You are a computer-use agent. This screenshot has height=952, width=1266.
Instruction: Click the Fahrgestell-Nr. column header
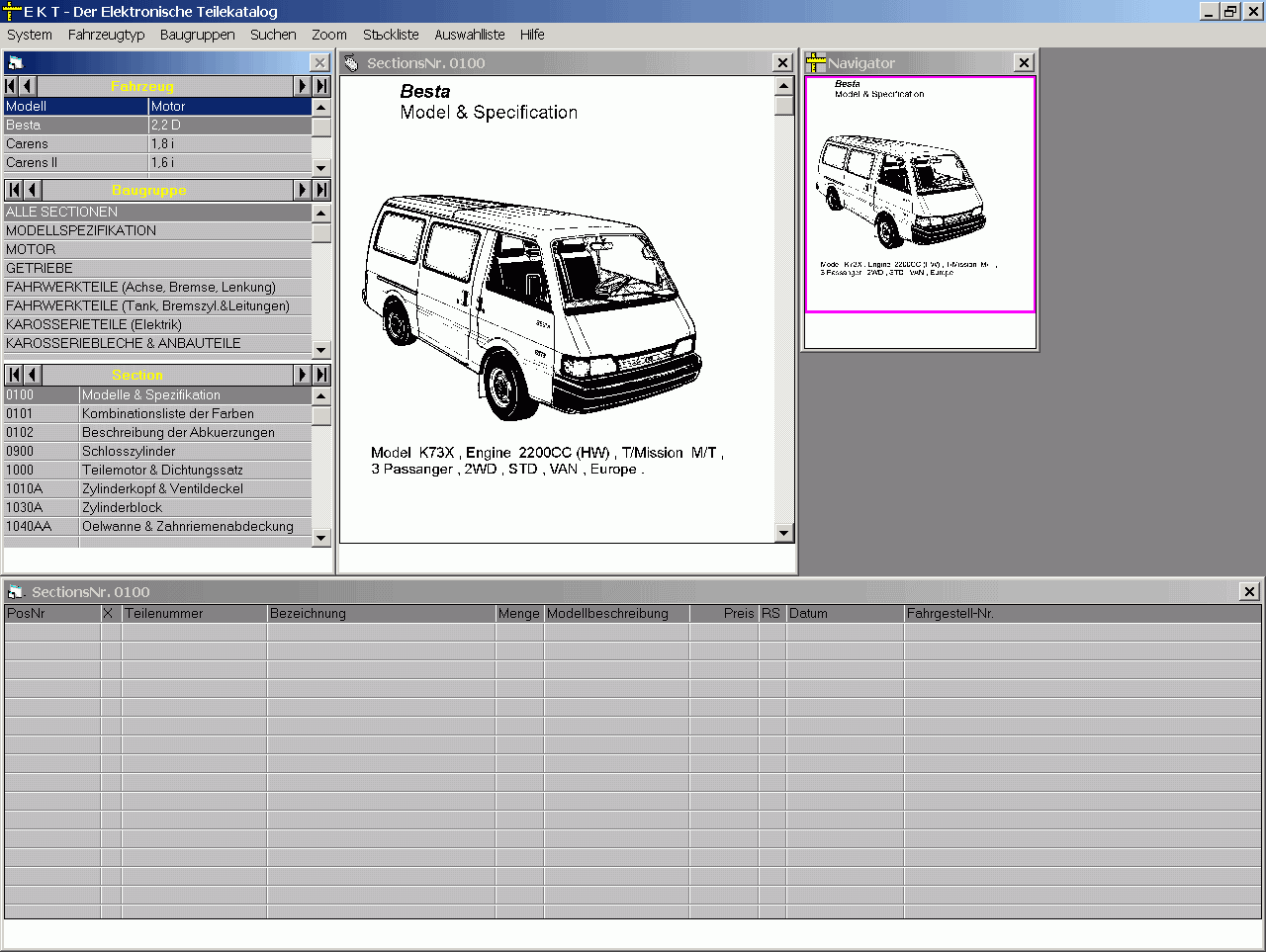coord(1082,614)
